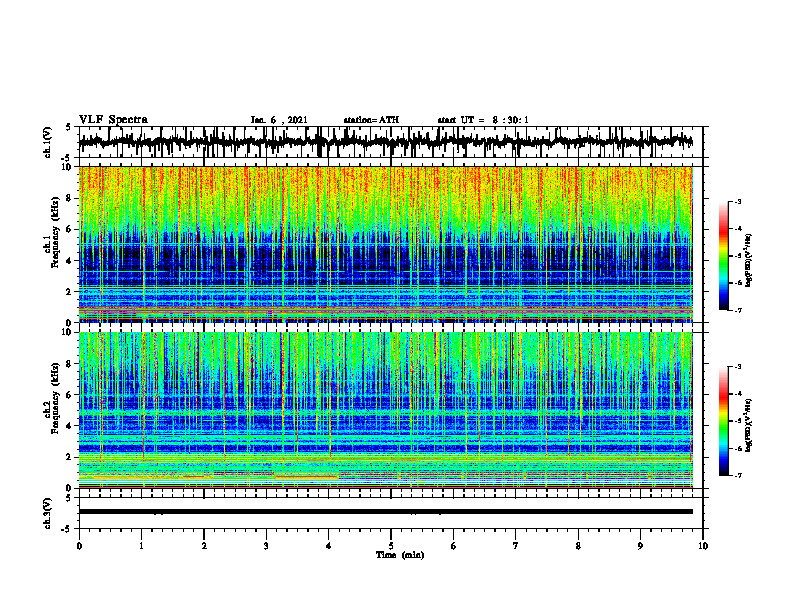Click the -5 tick on ch.1 color bar
Screen dimensions: 792x612
[x=737, y=256]
